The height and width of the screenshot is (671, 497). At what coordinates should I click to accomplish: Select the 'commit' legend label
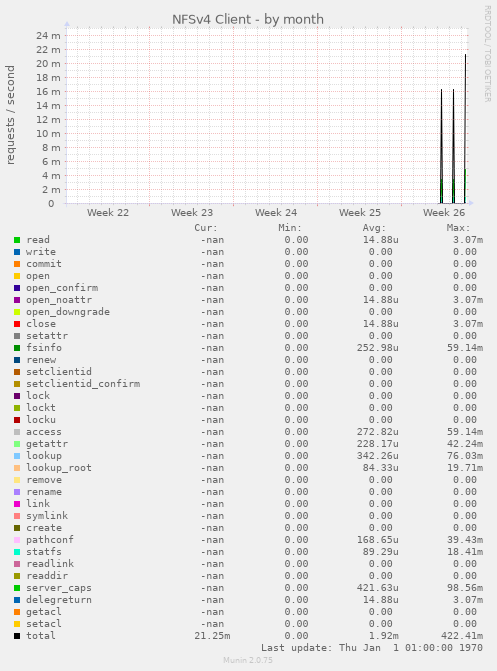click(44, 264)
